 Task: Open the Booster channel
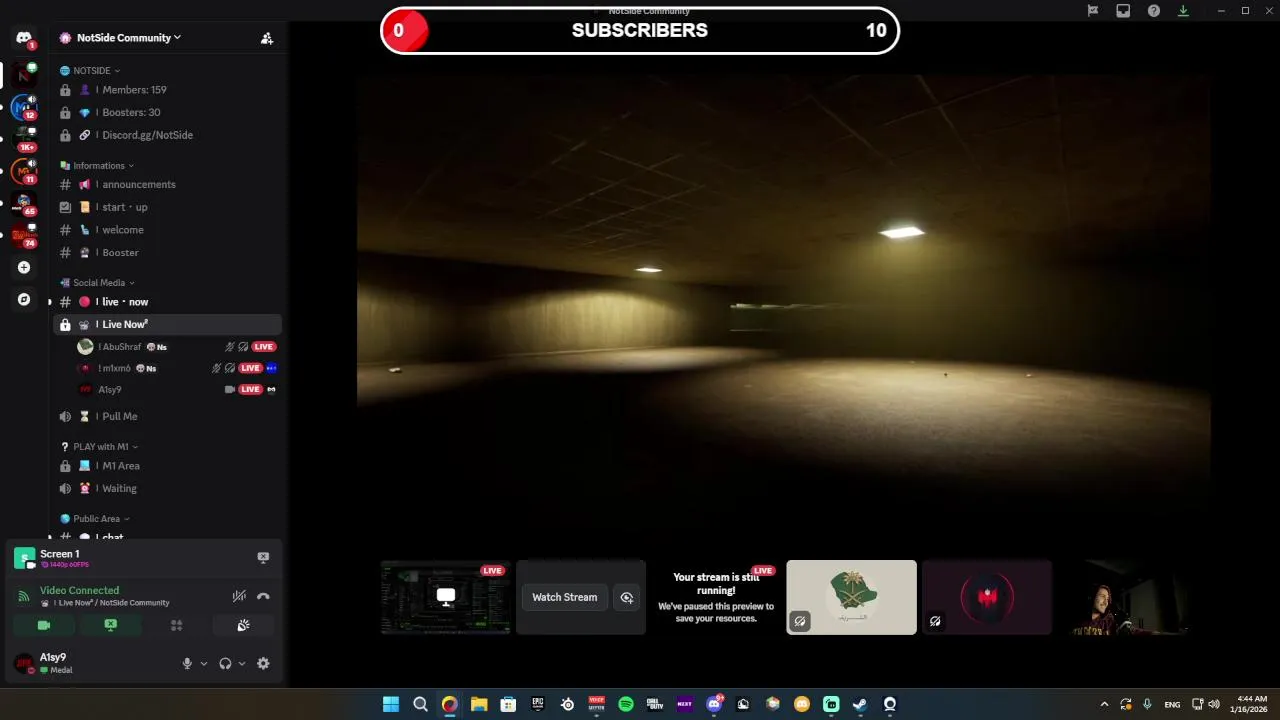click(167, 253)
